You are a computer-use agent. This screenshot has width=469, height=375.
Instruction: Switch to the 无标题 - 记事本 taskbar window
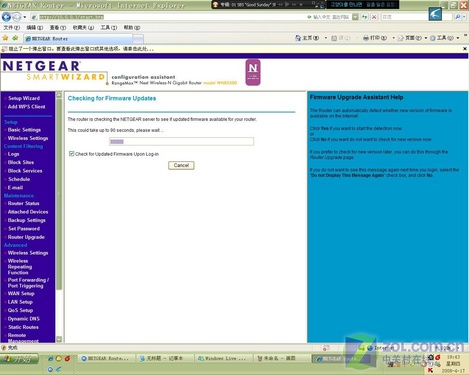click(x=165, y=358)
